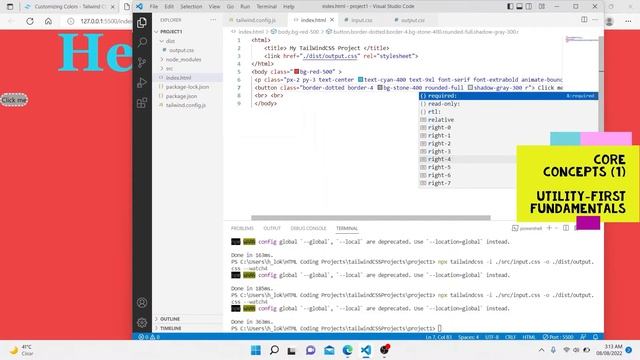Click the split editor icon

(584, 20)
